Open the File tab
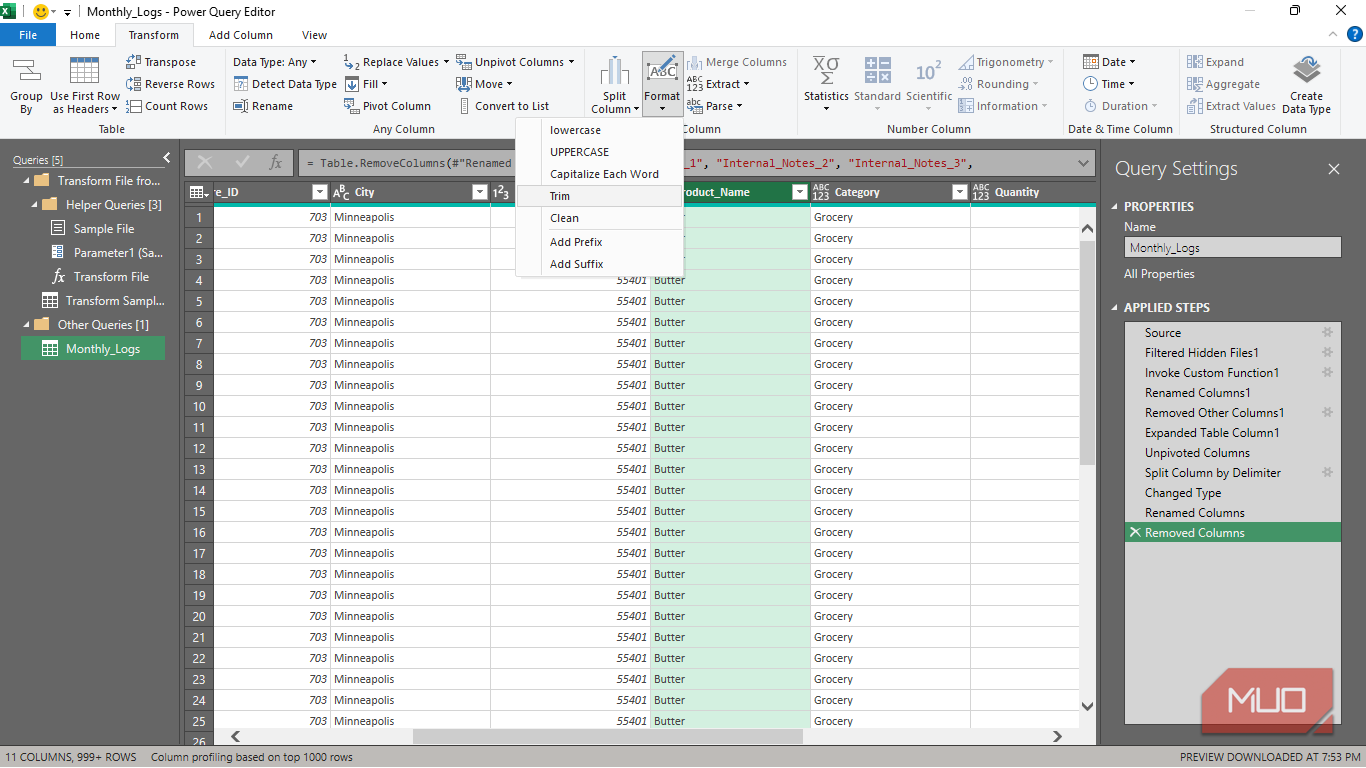 coord(28,35)
